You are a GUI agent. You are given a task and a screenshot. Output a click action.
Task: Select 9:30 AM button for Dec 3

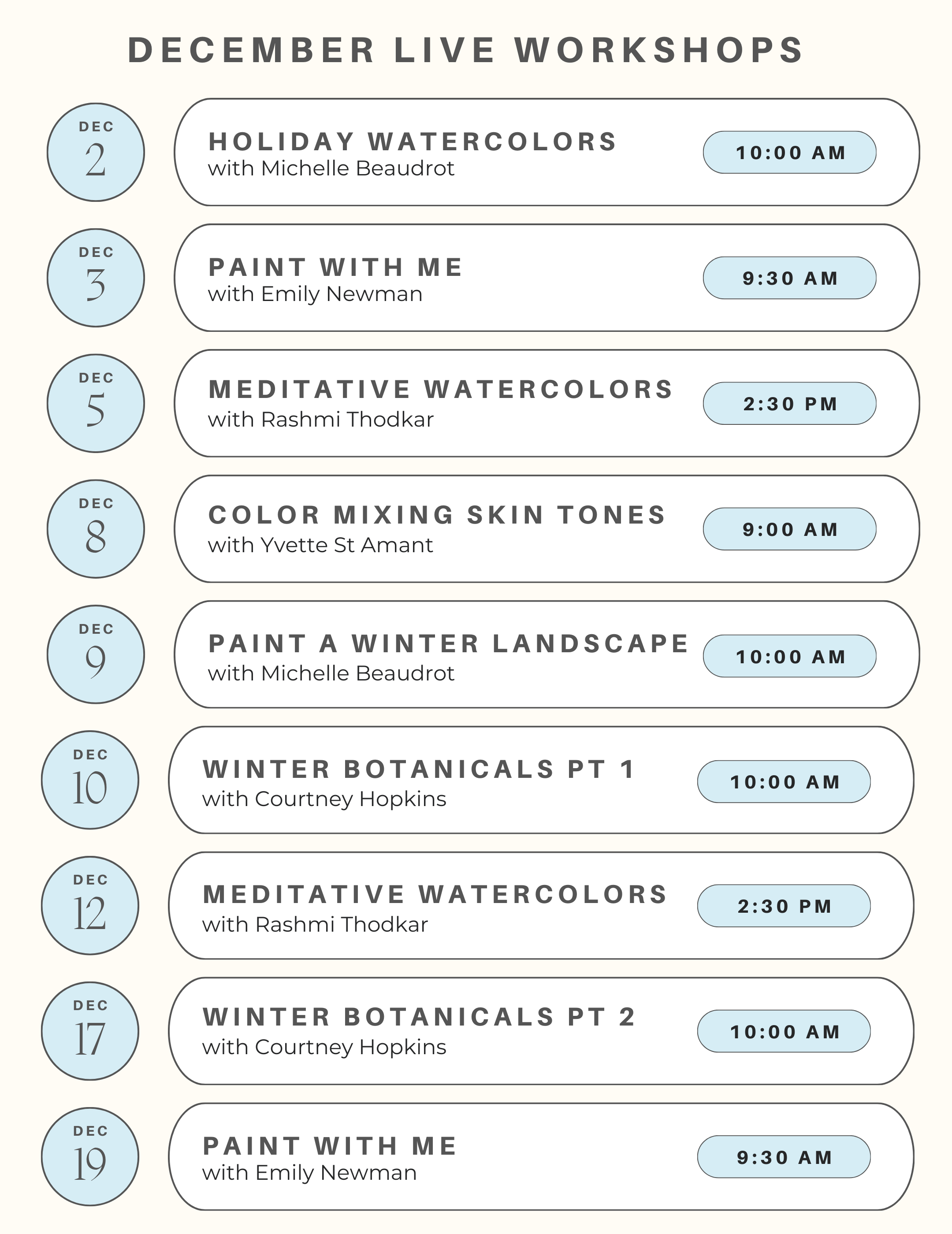(x=789, y=278)
